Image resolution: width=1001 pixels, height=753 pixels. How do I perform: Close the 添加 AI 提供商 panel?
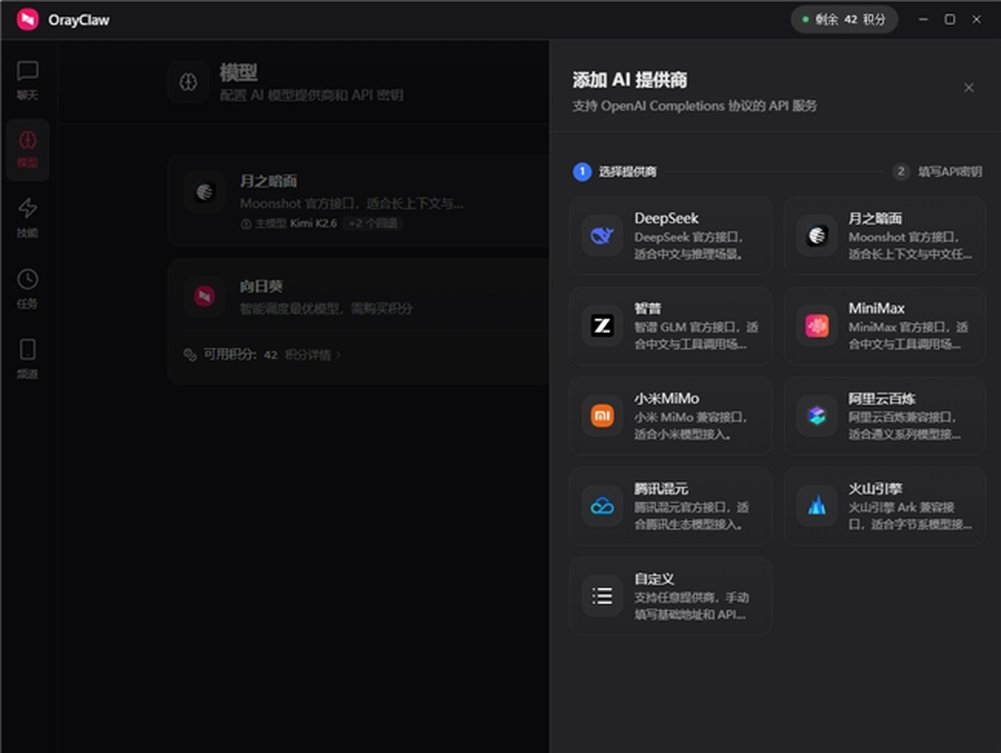(968, 88)
